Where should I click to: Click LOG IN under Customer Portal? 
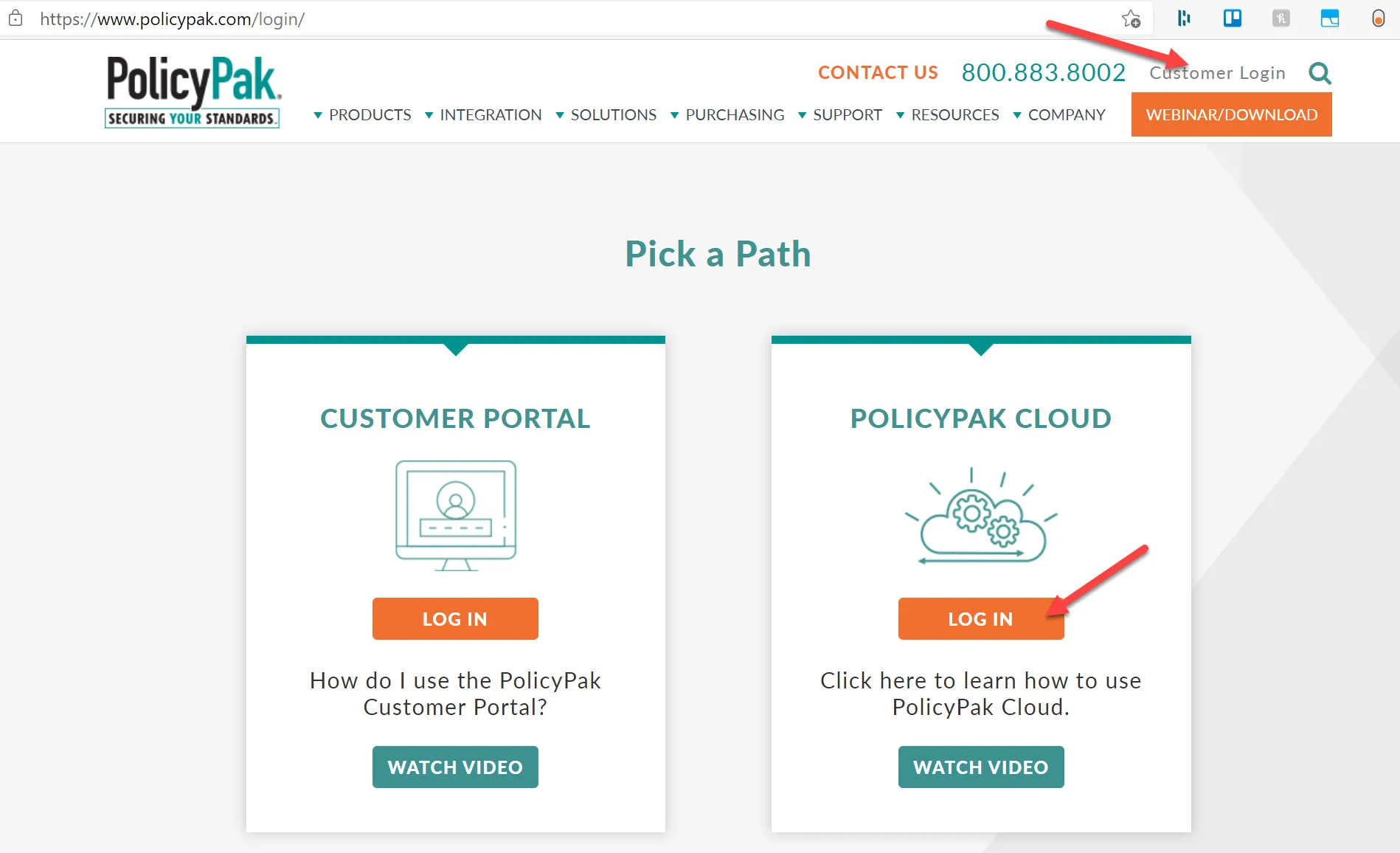click(455, 618)
